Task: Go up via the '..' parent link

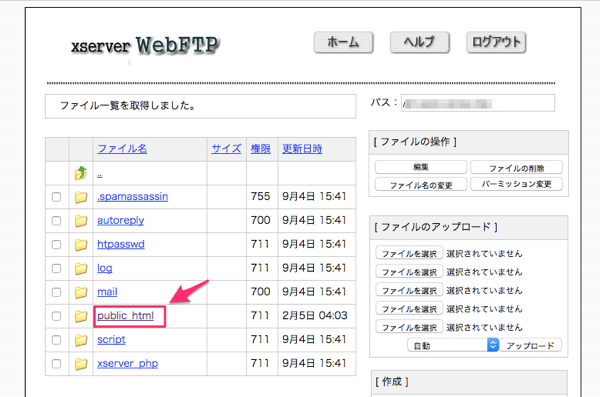Action: (99, 175)
